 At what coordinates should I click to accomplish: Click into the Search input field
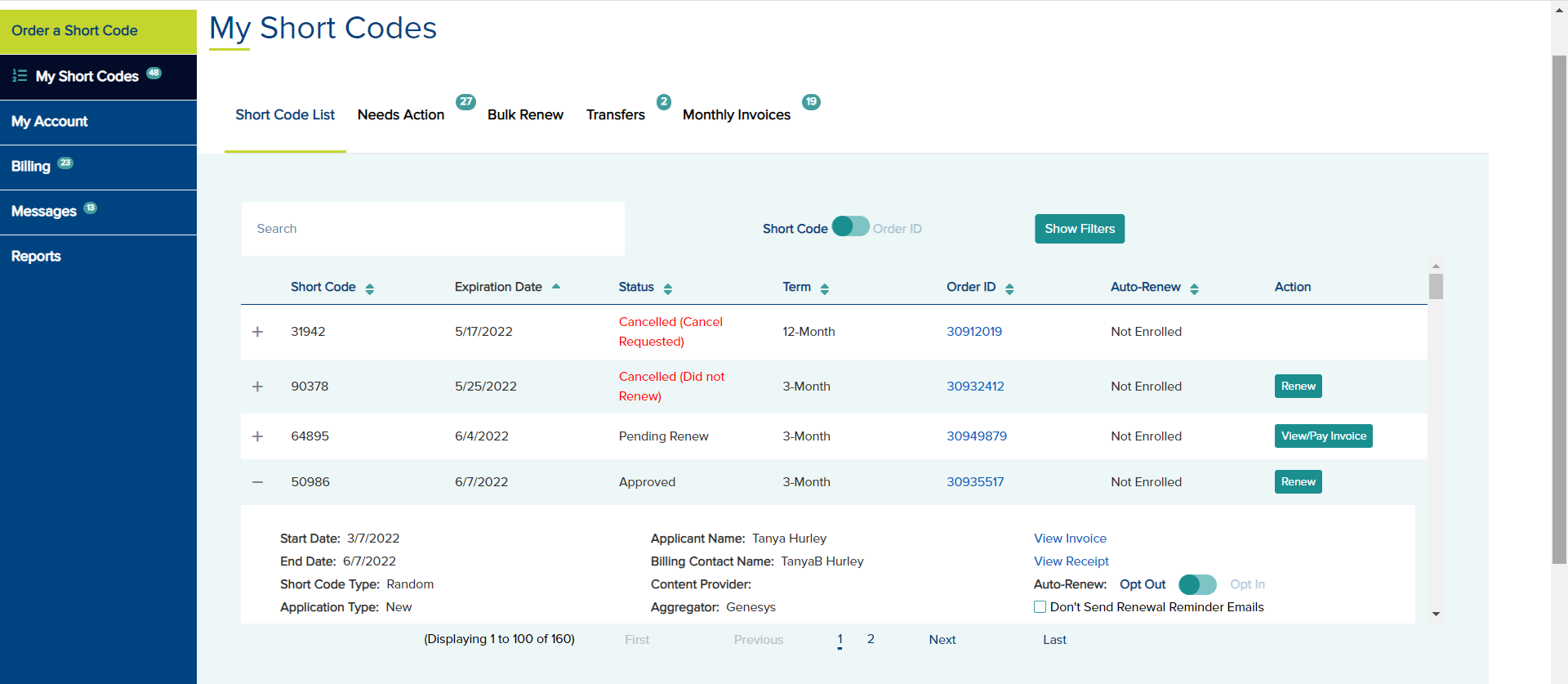tap(433, 229)
